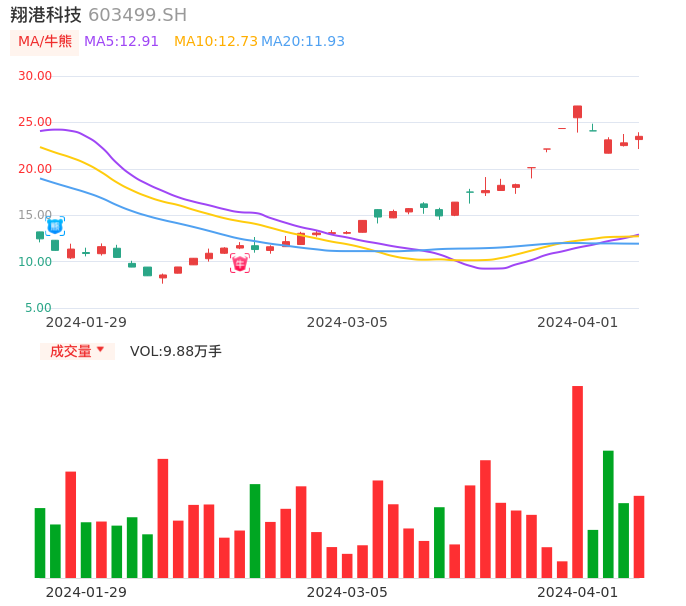Viewport: 686px width, 606px height.
Task: Open the 翔港科技 stock name title
Action: [46, 15]
